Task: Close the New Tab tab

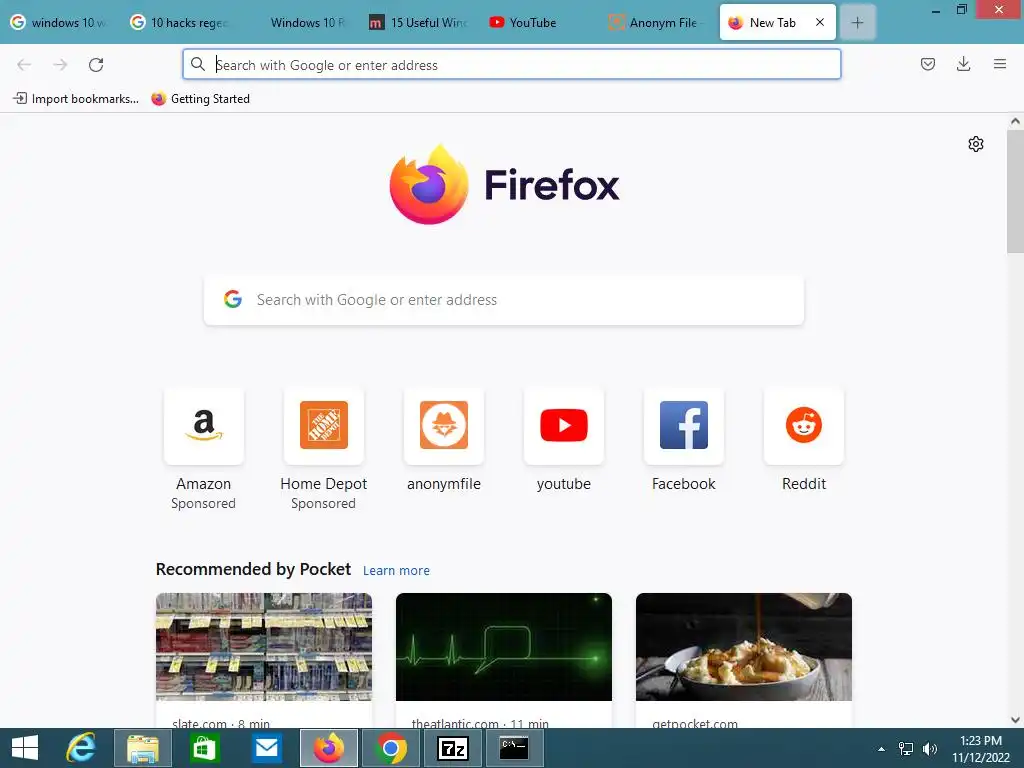Action: [x=820, y=22]
